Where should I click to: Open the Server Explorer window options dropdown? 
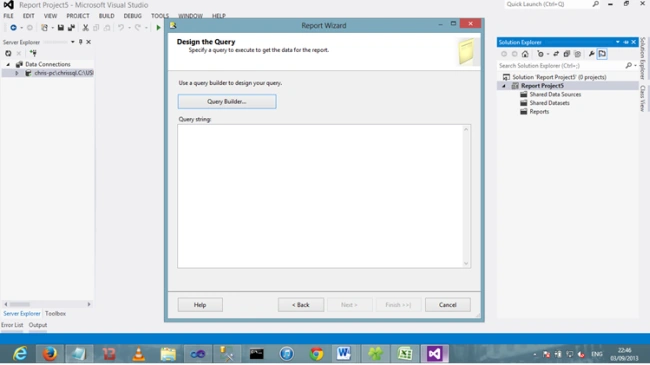tap(73, 42)
